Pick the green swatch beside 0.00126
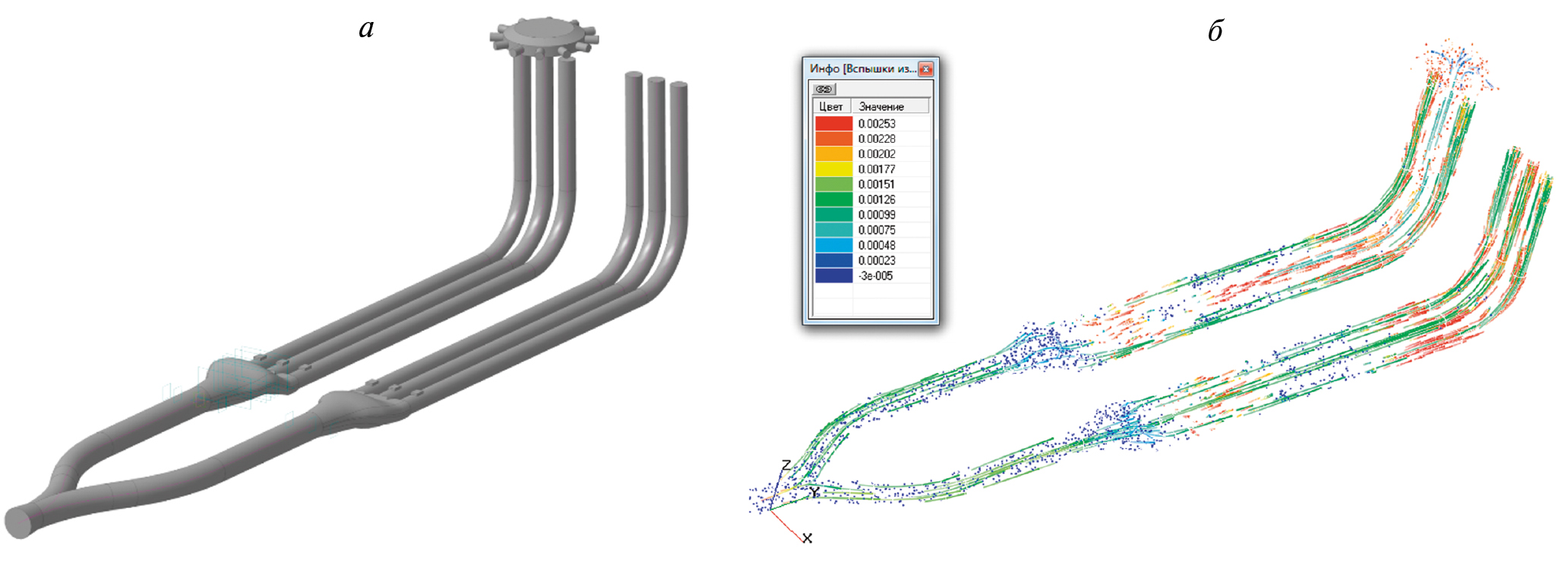The image size is (1568, 571). 833,200
